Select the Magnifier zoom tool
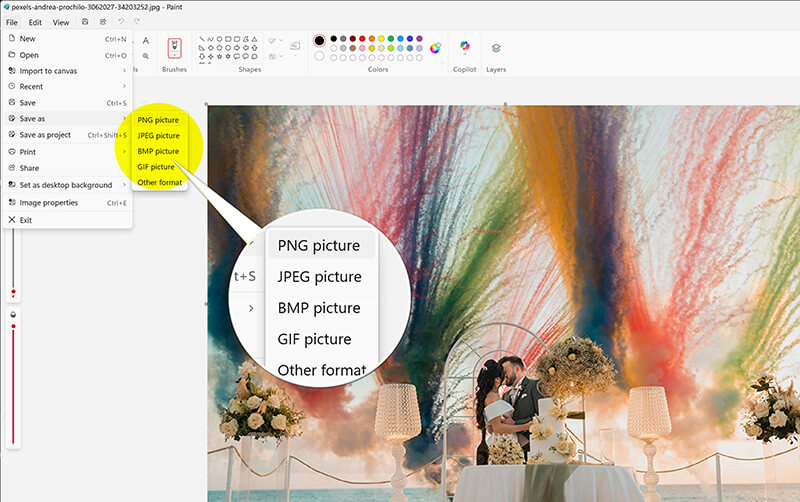Image resolution: width=800 pixels, height=502 pixels. [146, 56]
